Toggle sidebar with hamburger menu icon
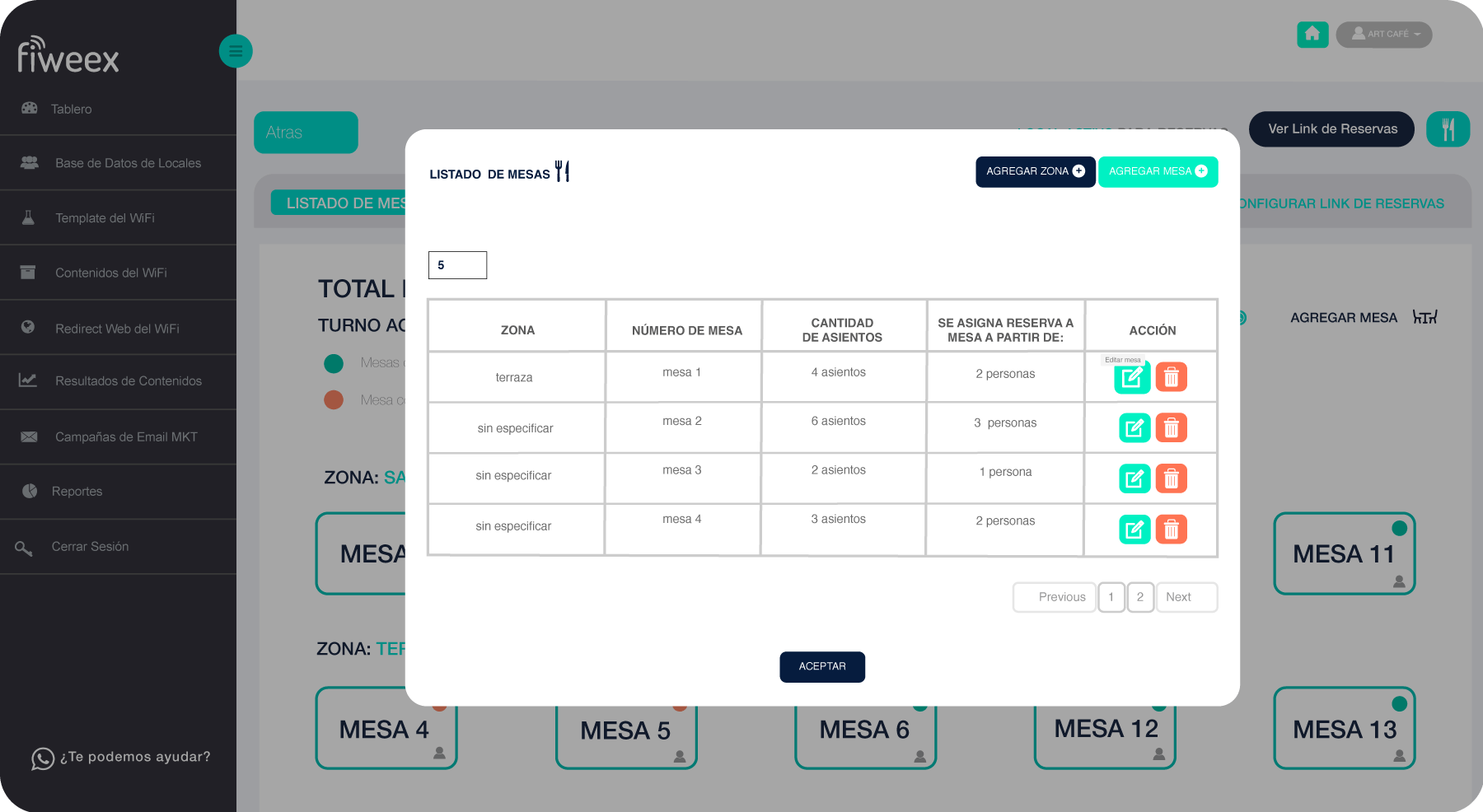1483x812 pixels. click(x=236, y=52)
